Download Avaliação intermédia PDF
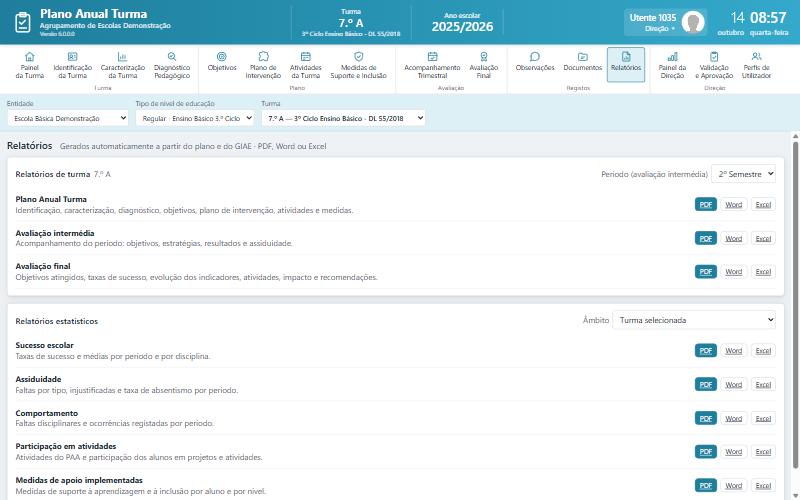The height and width of the screenshot is (500, 800). tap(706, 238)
